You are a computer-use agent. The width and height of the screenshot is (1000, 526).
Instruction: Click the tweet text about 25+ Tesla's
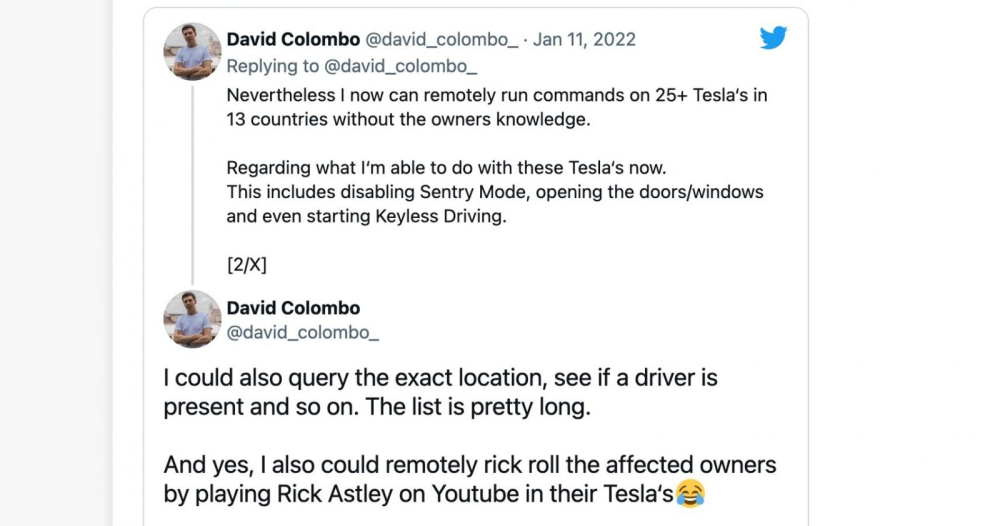(497, 107)
